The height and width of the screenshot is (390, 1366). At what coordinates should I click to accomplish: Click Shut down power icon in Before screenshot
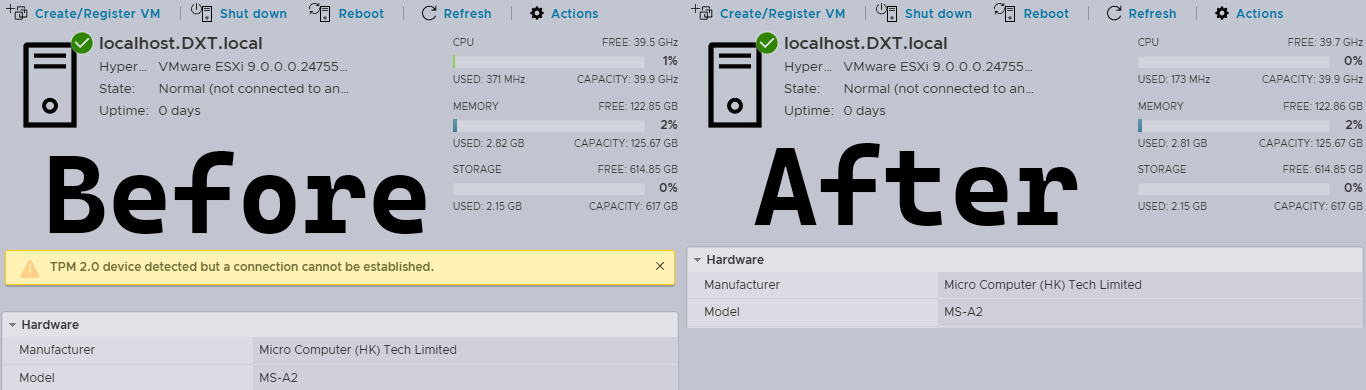pos(202,12)
